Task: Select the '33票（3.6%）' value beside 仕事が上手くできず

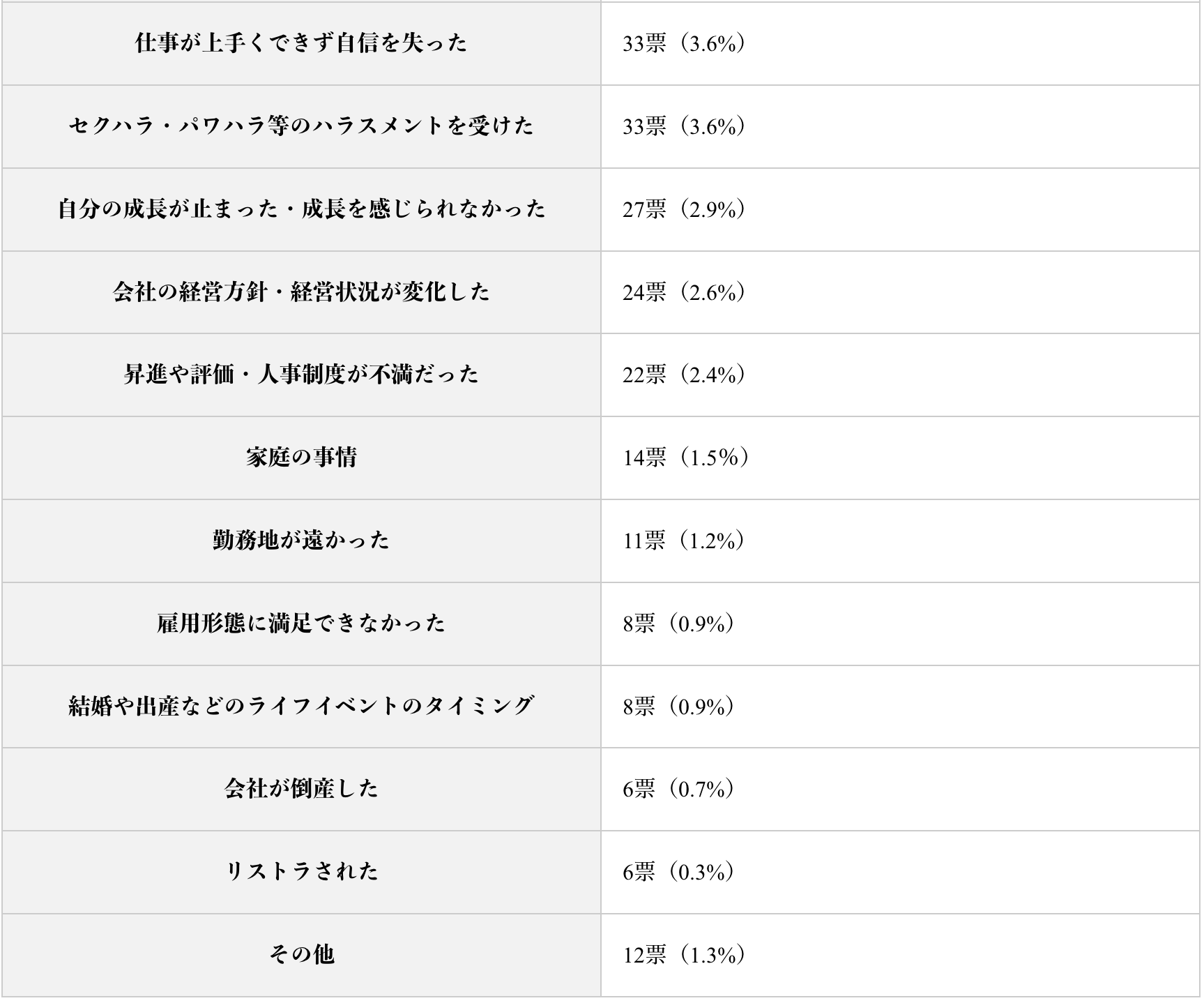Action: pyautogui.click(x=685, y=44)
